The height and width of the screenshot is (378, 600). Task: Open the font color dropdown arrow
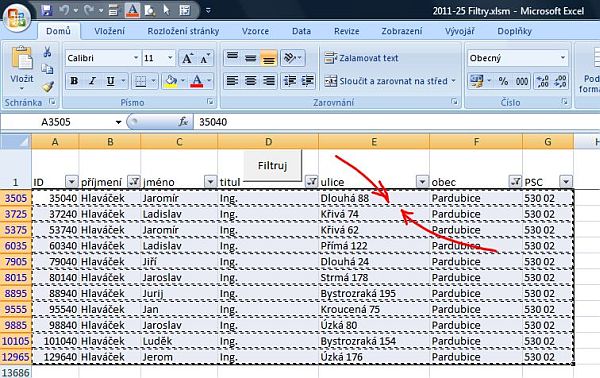tap(209, 81)
